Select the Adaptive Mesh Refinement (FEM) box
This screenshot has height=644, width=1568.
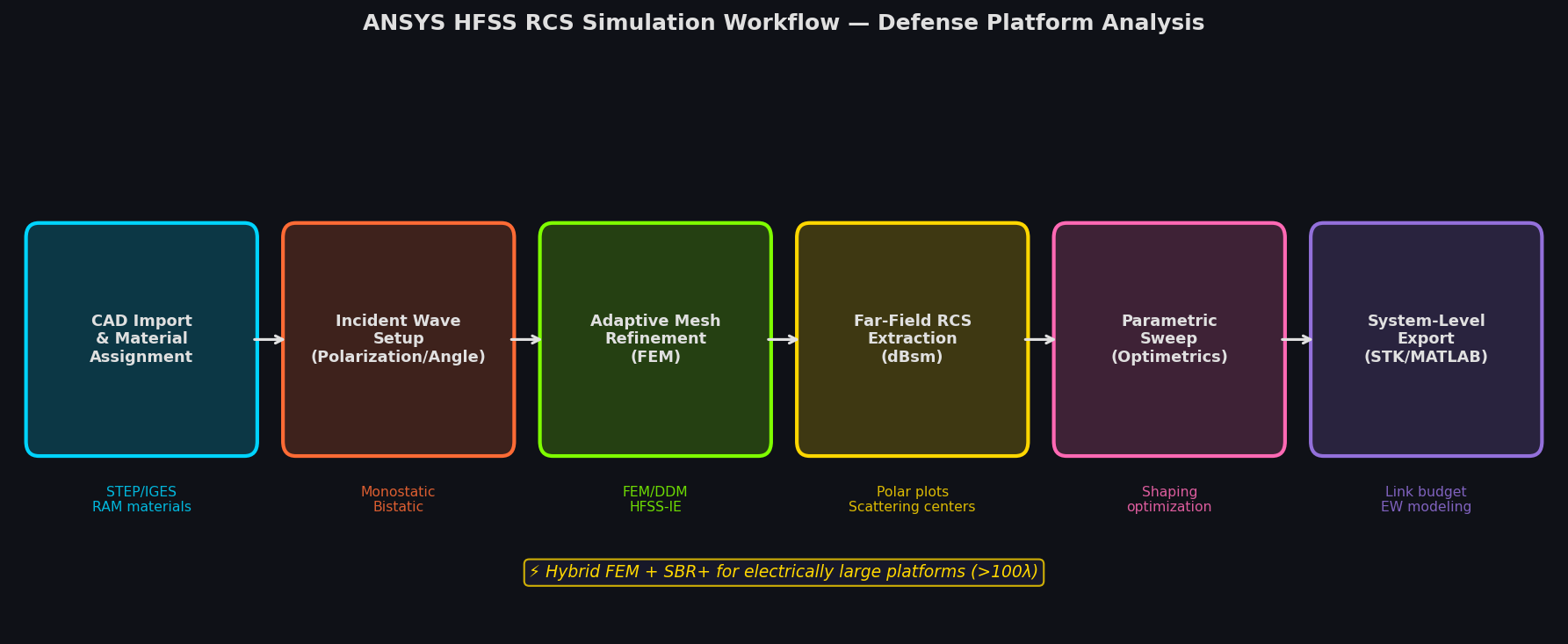(655, 339)
